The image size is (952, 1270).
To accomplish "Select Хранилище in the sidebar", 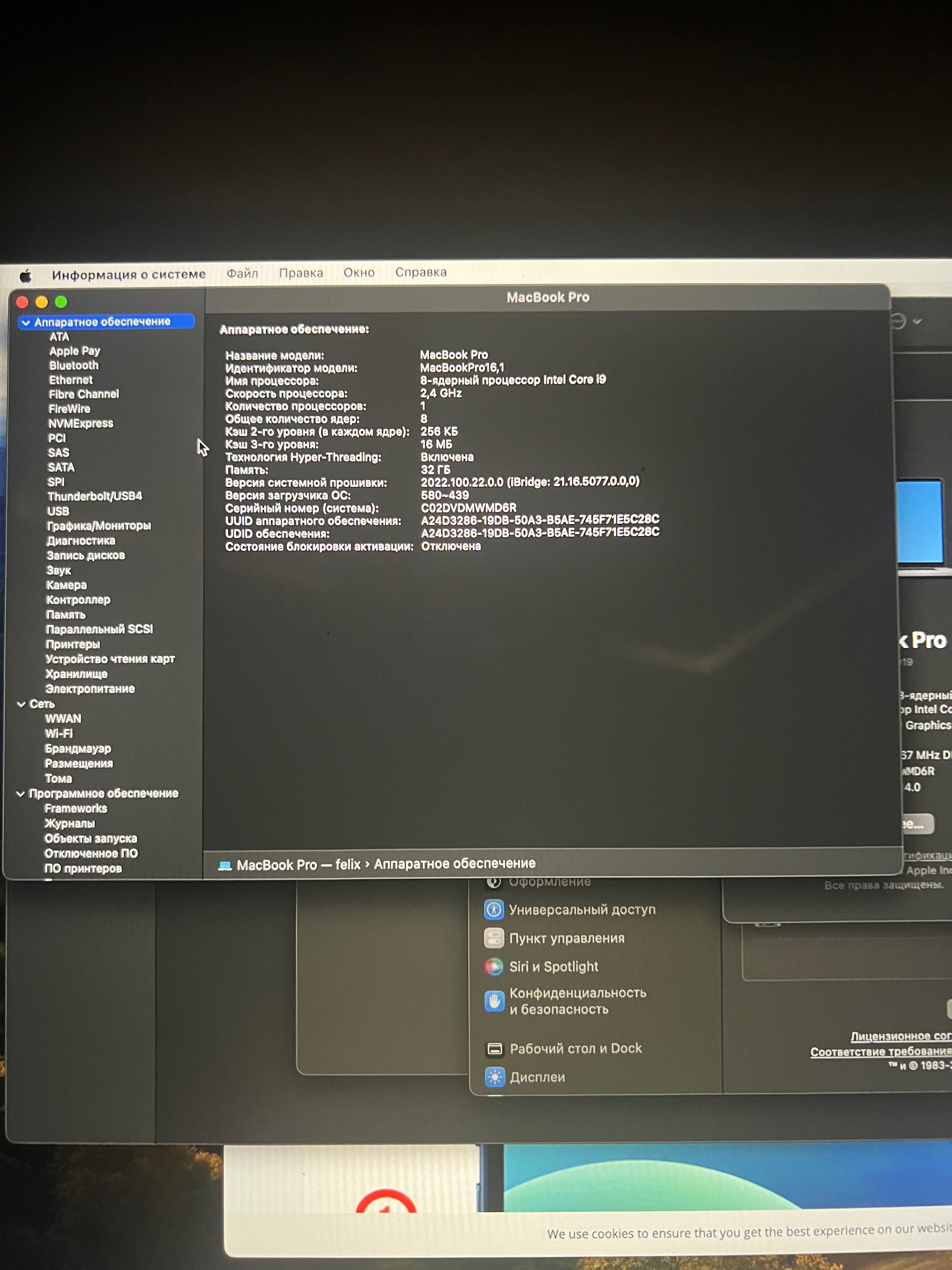I will pyautogui.click(x=76, y=674).
